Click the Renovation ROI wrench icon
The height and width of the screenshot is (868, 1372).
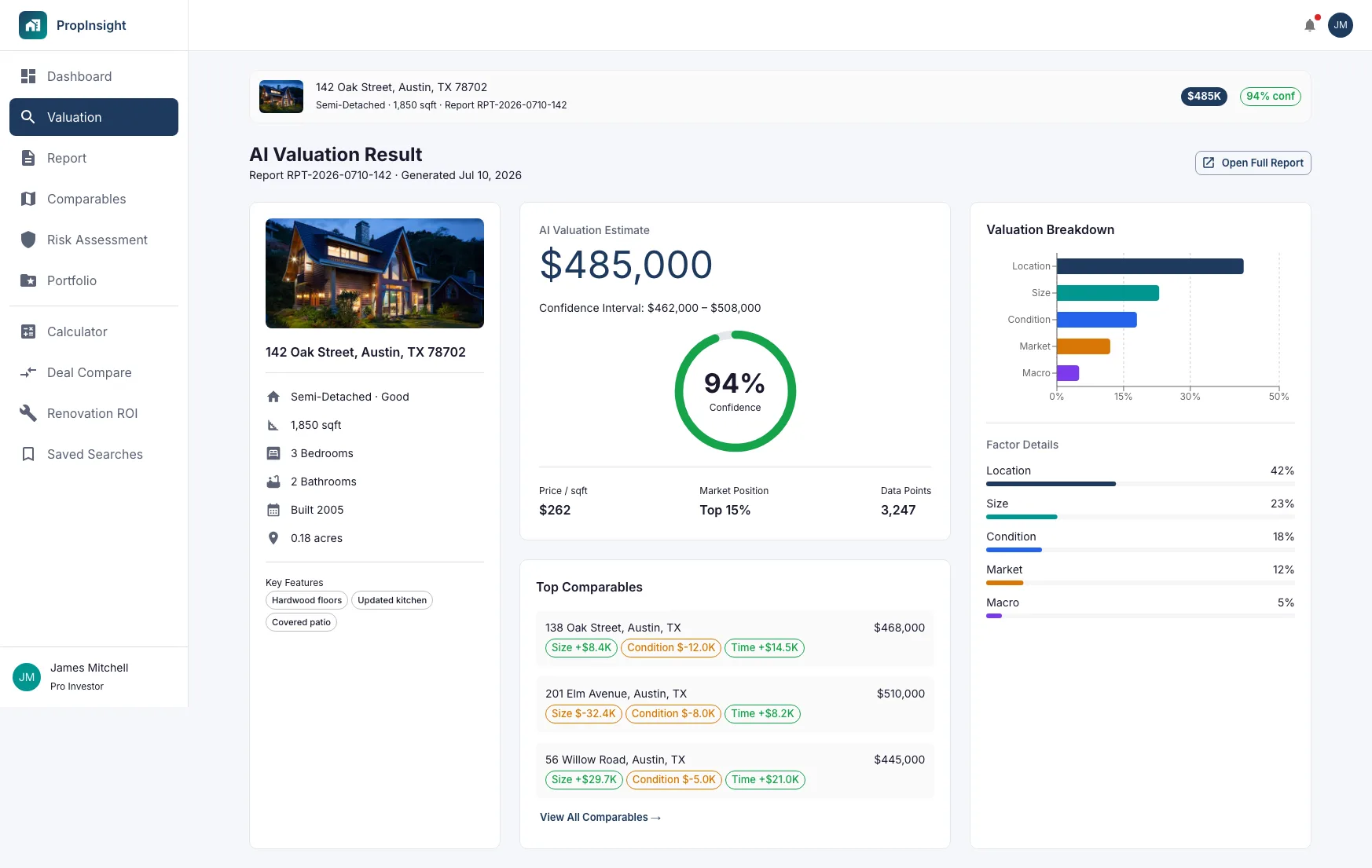click(28, 413)
